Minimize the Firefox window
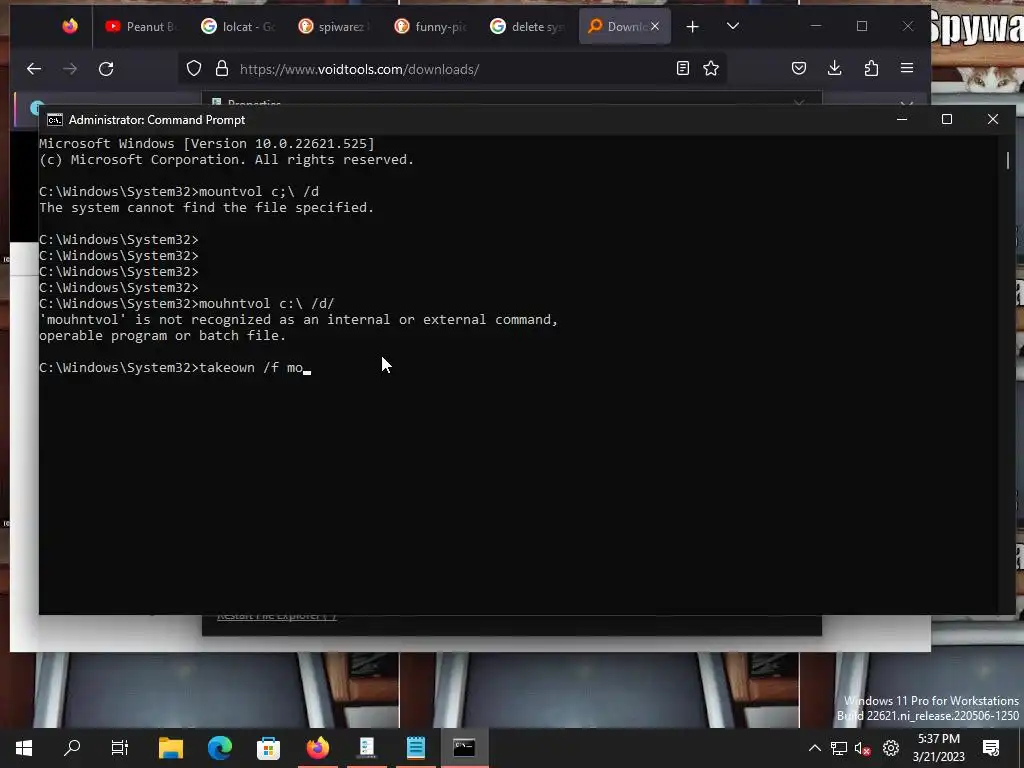The width and height of the screenshot is (1024, 768). [816, 26]
